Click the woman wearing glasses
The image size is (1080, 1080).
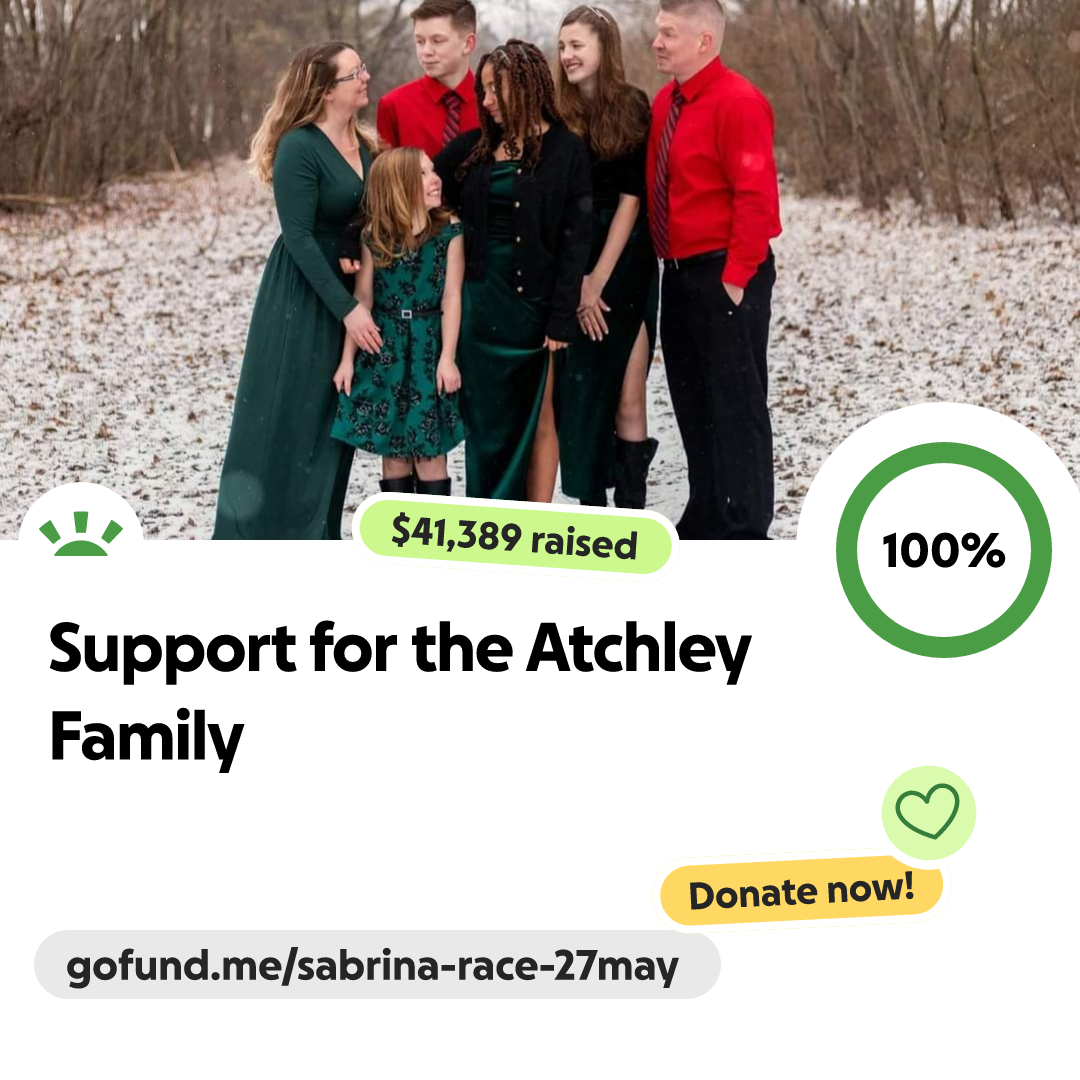pyautogui.click(x=303, y=289)
